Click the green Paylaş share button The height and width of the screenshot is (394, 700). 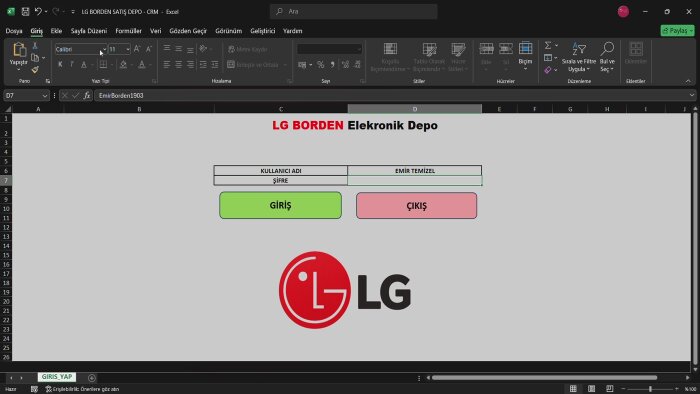[678, 30]
